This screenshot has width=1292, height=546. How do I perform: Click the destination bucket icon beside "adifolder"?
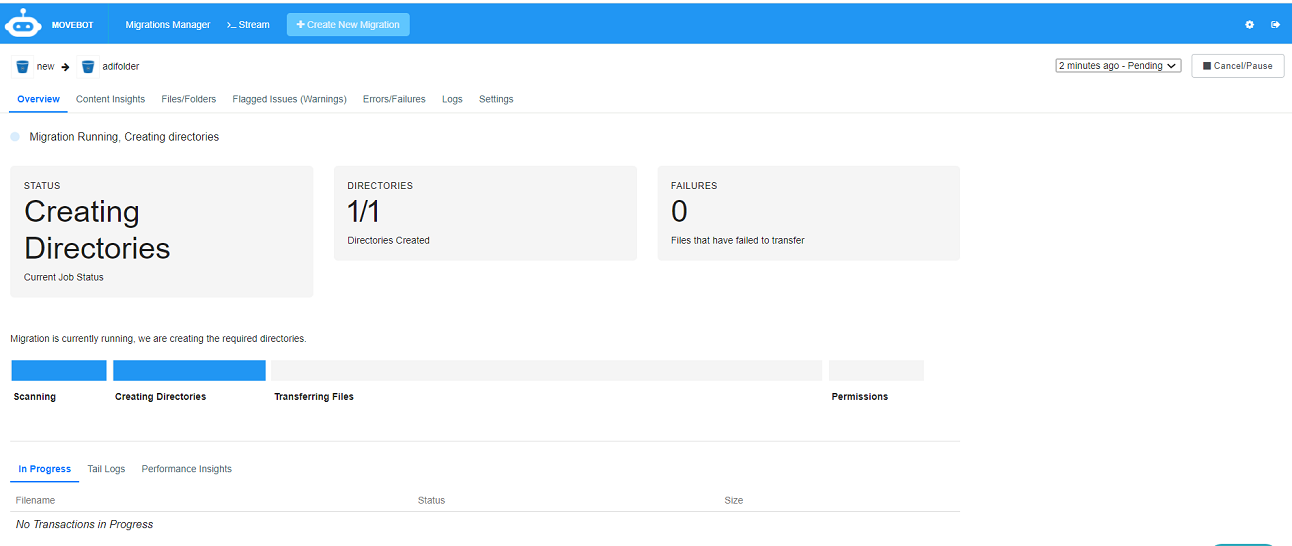pyautogui.click(x=88, y=67)
